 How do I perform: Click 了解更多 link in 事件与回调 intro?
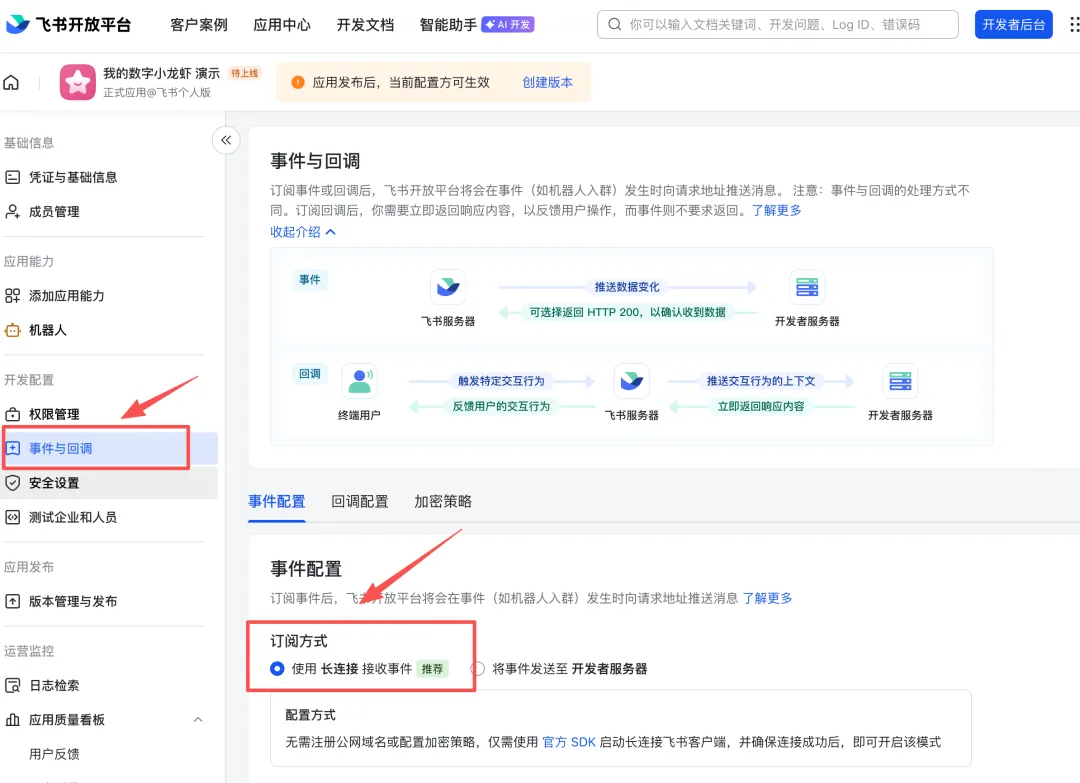click(x=776, y=210)
